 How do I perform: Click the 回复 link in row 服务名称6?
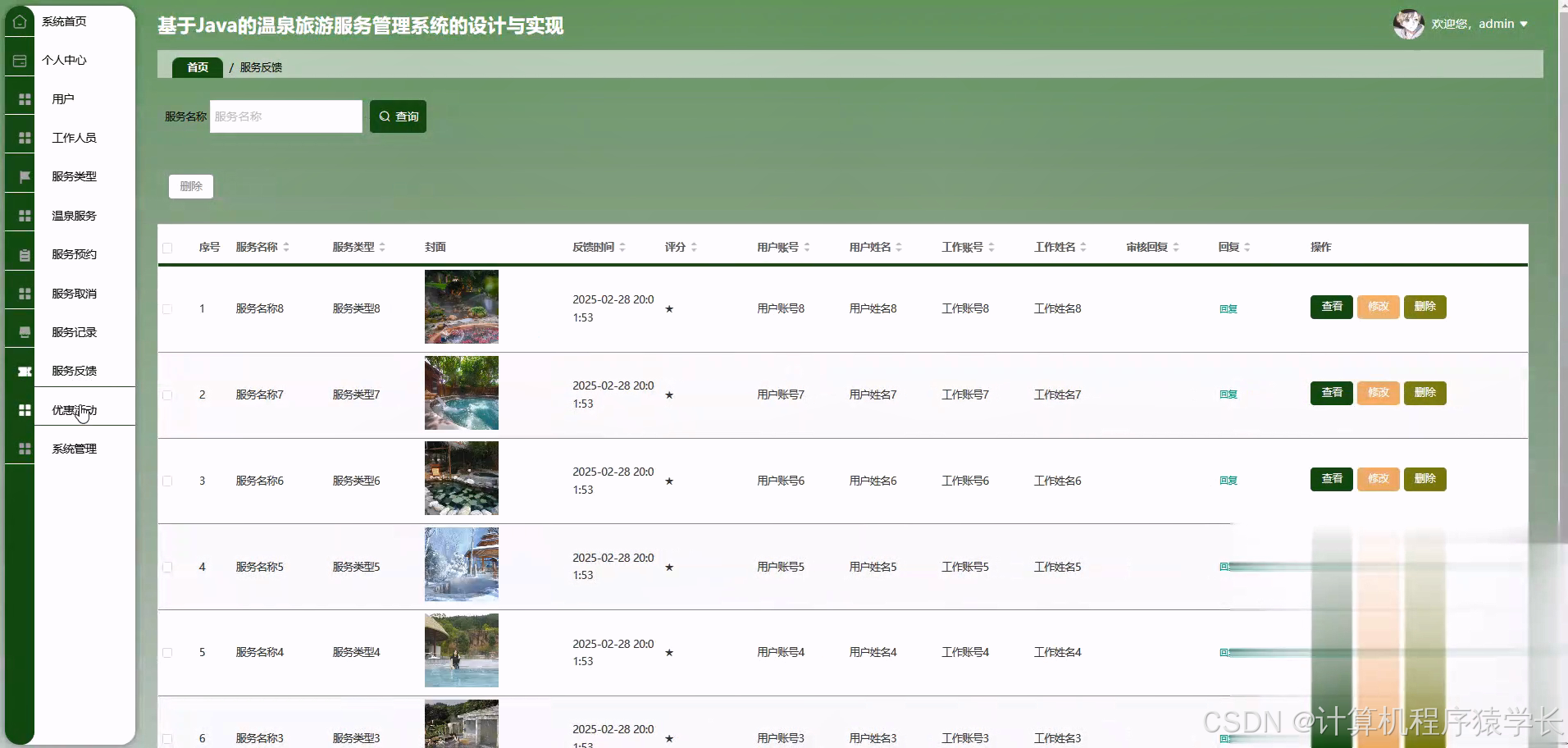[1228, 481]
